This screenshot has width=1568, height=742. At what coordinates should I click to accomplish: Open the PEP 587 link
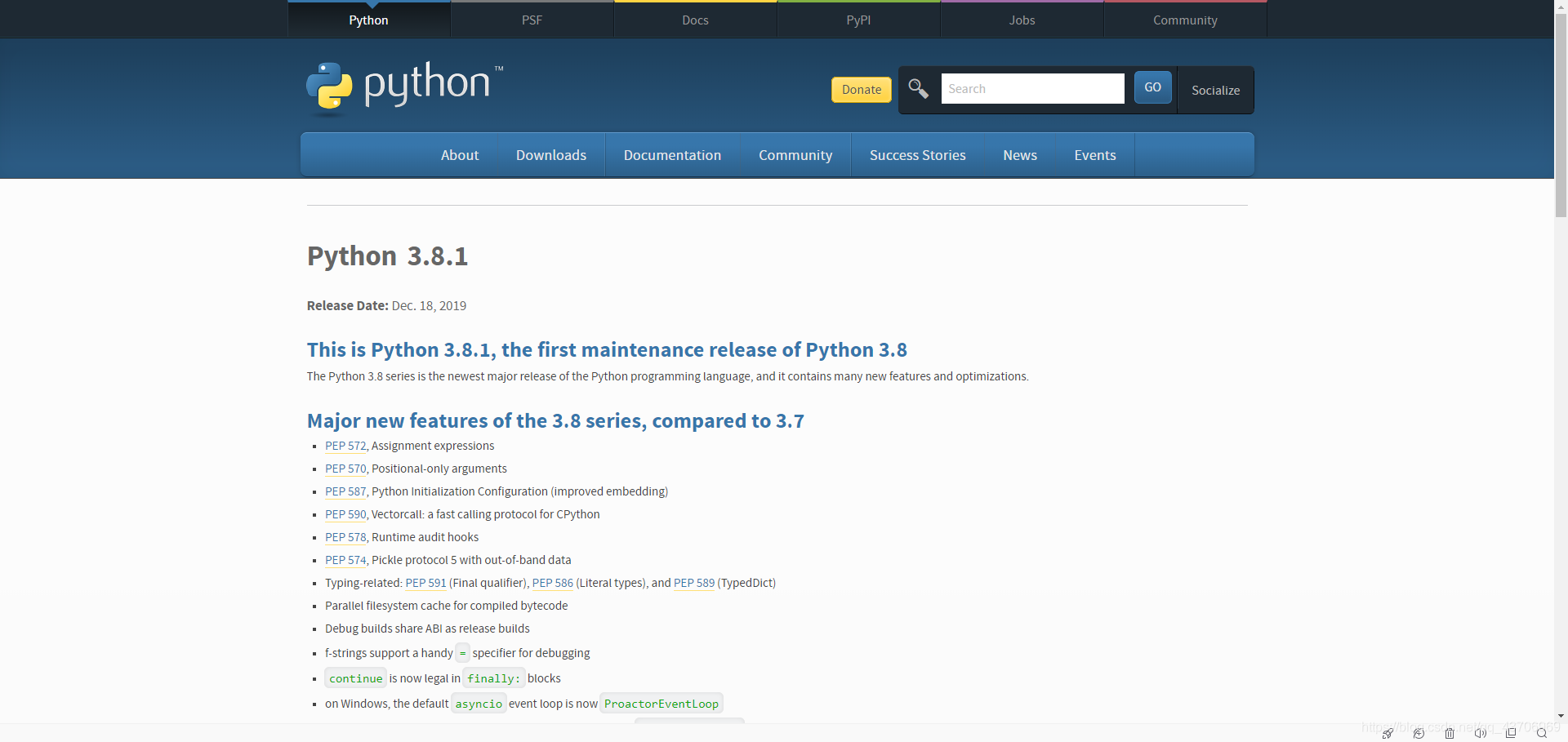point(345,491)
